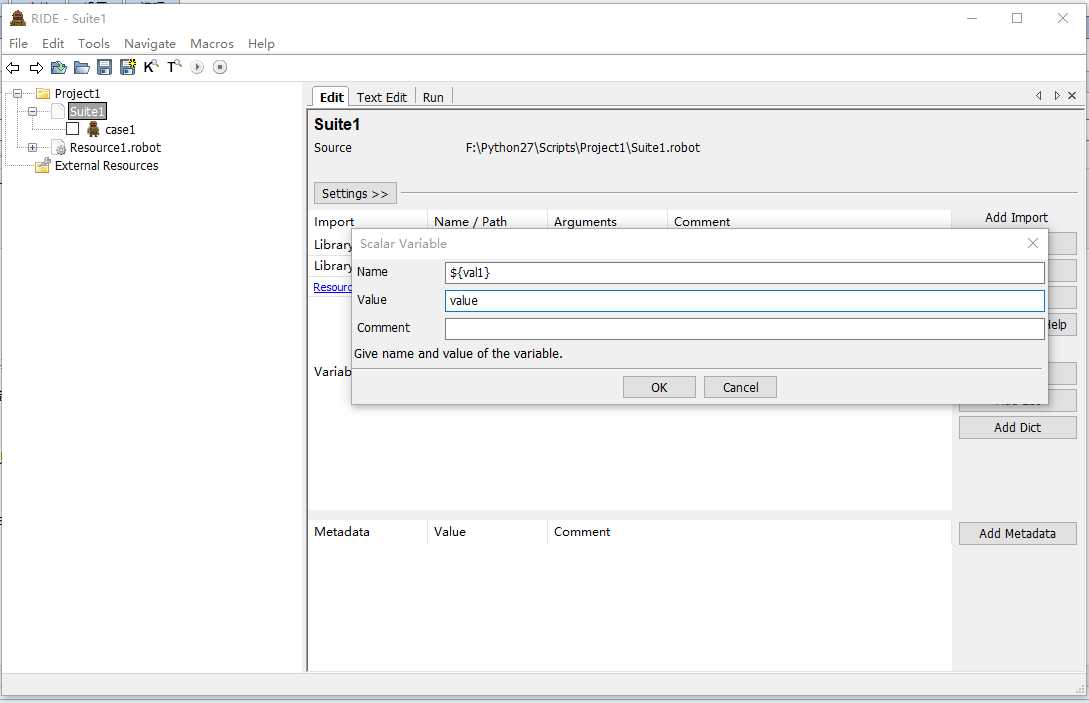1089x703 pixels.
Task: Select External Resources in the tree
Action: (x=106, y=165)
